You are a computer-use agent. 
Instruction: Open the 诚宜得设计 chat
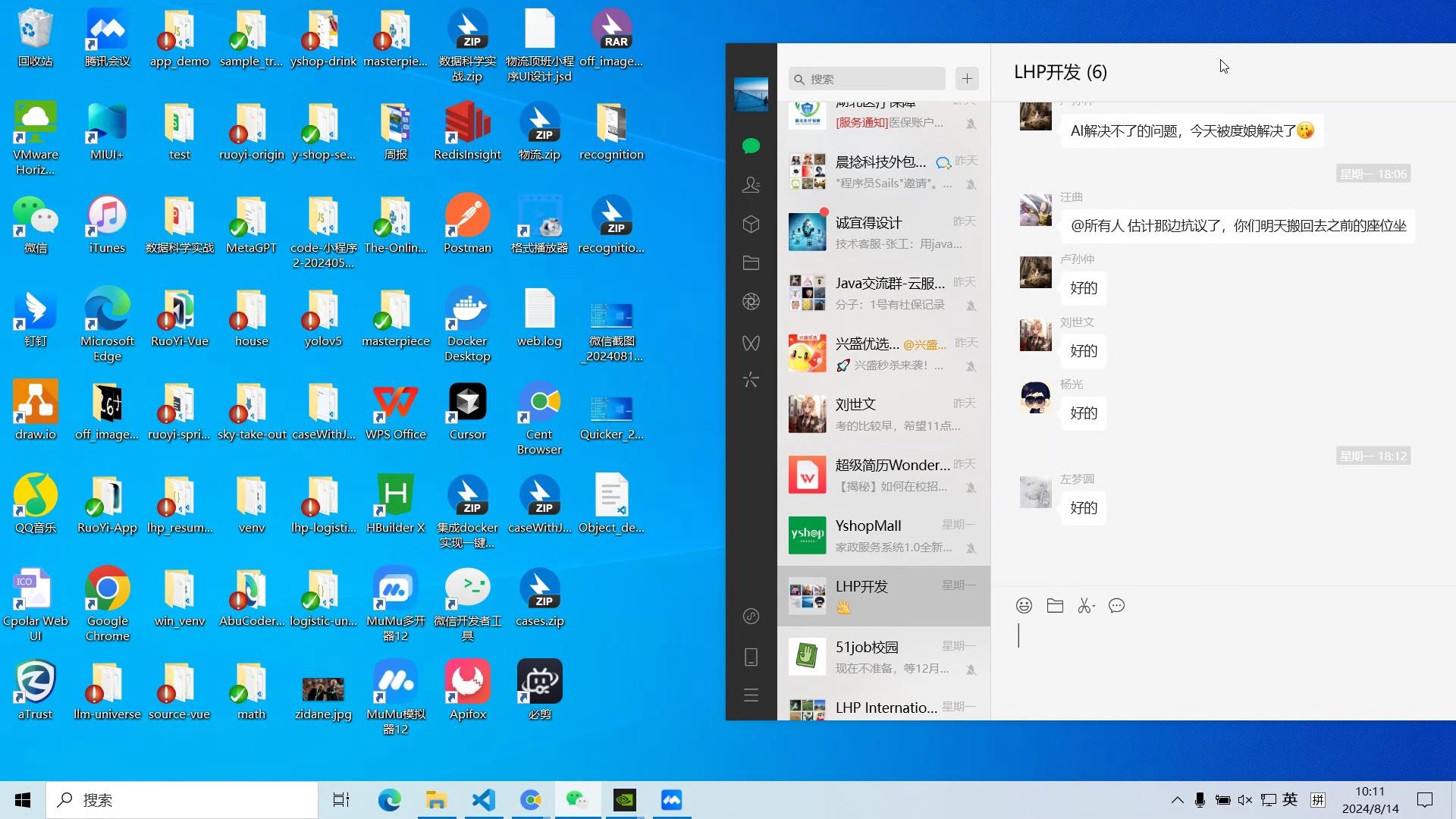tap(883, 232)
